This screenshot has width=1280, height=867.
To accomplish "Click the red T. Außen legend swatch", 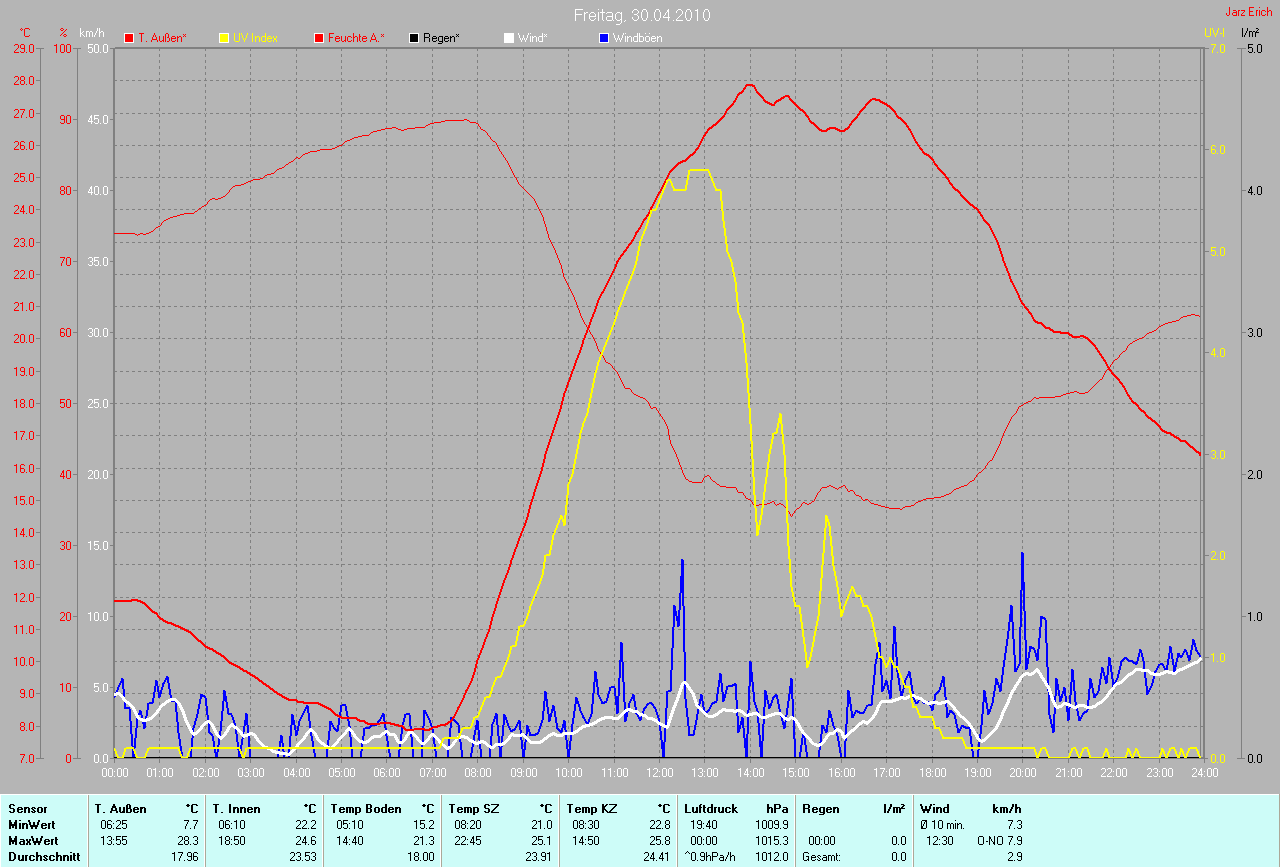I will (x=129, y=38).
